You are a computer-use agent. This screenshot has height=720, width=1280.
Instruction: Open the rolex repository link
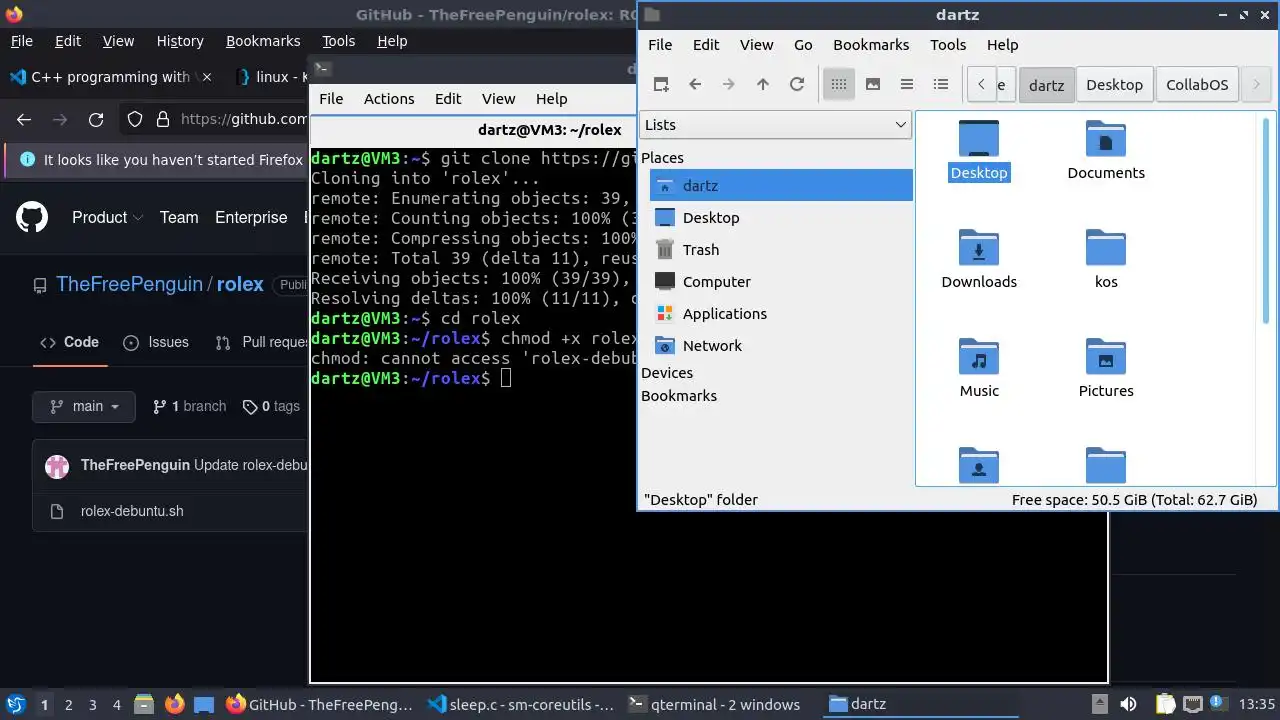pyautogui.click(x=240, y=284)
